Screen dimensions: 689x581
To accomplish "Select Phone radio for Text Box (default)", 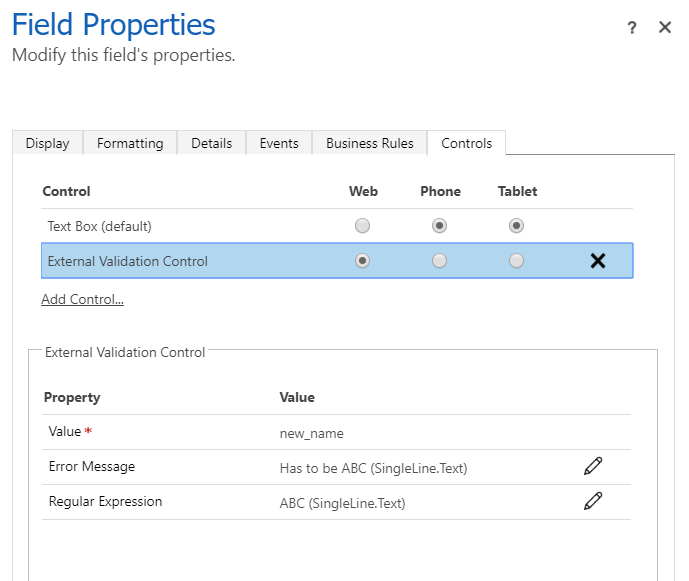I will pos(439,226).
